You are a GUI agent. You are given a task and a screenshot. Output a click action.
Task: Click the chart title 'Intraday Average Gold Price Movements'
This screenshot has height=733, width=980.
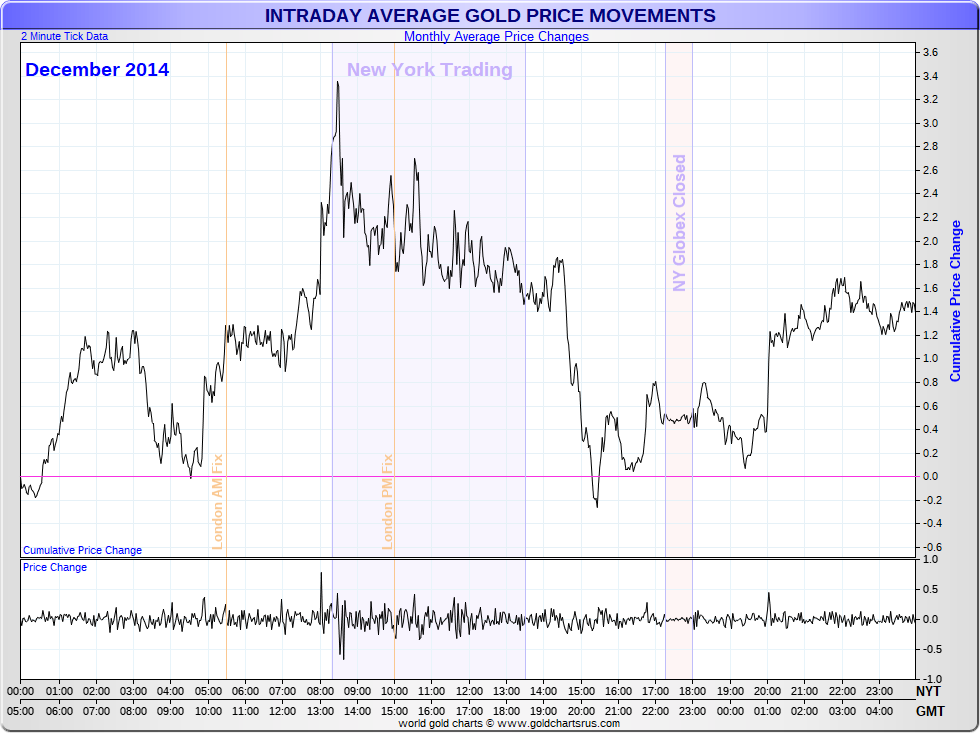click(x=490, y=16)
